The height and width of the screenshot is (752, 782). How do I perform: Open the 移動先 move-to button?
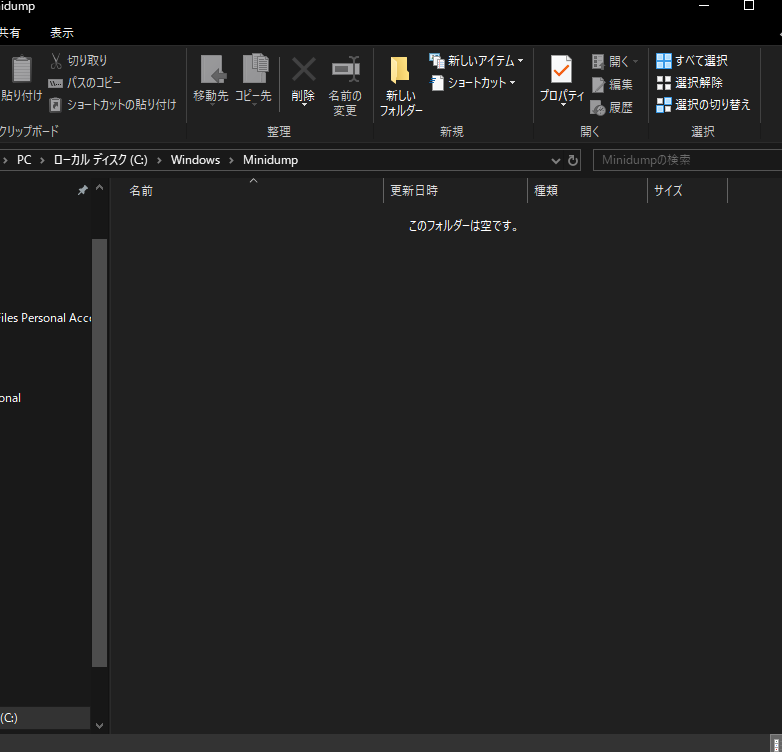pos(211,78)
